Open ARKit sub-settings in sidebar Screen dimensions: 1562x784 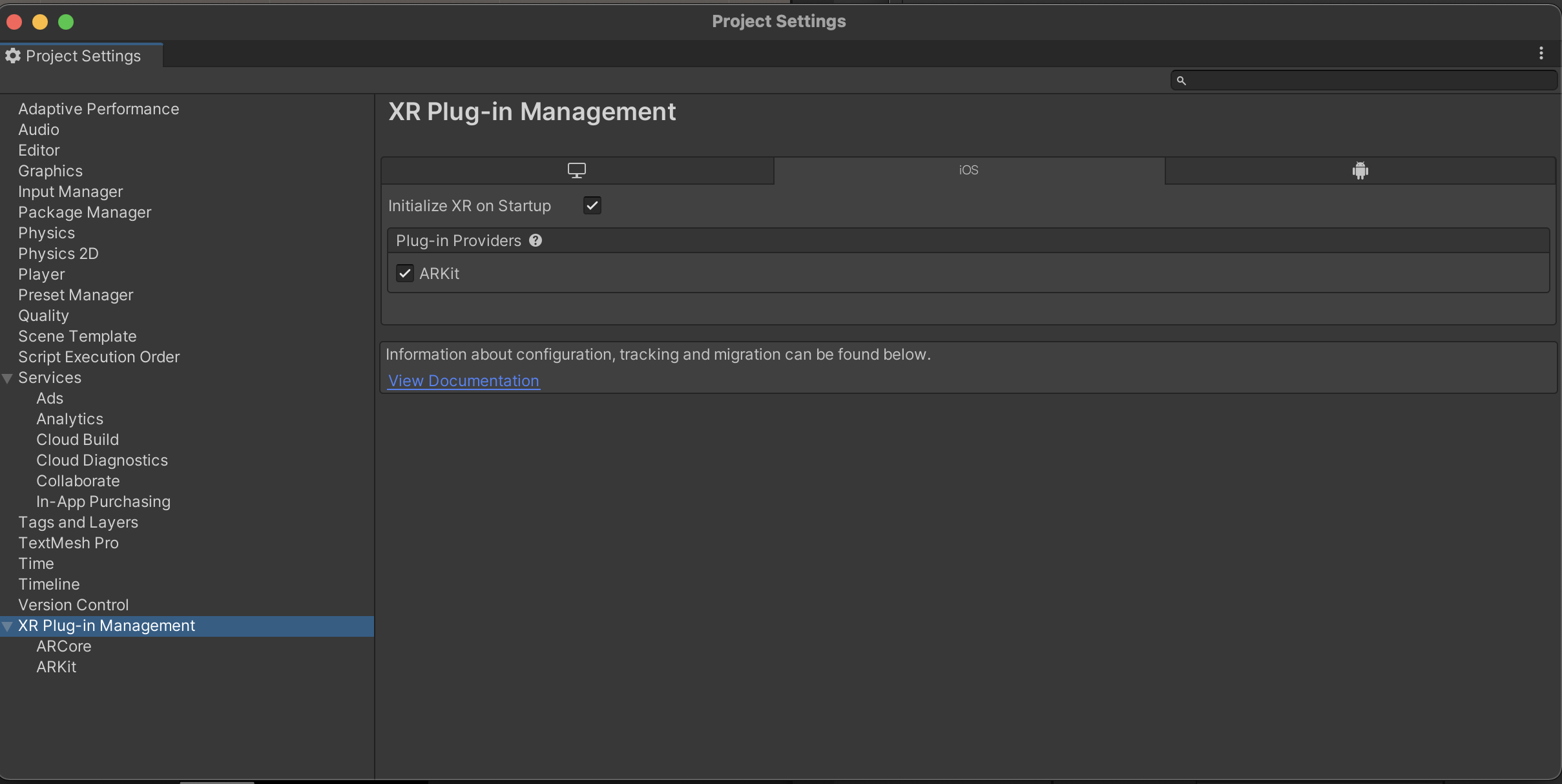click(x=56, y=667)
